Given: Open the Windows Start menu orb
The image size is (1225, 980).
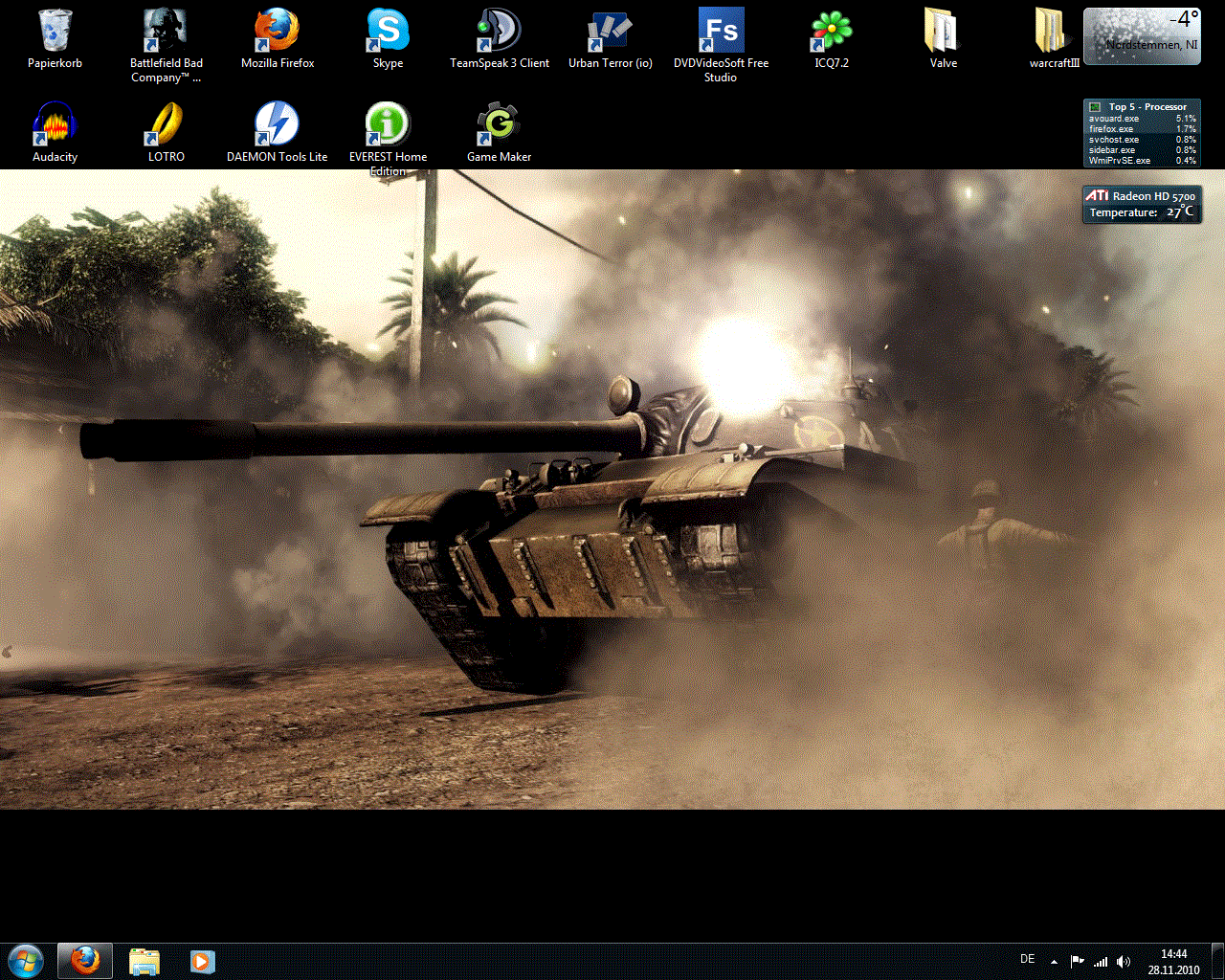Looking at the screenshot, I should (x=26, y=961).
